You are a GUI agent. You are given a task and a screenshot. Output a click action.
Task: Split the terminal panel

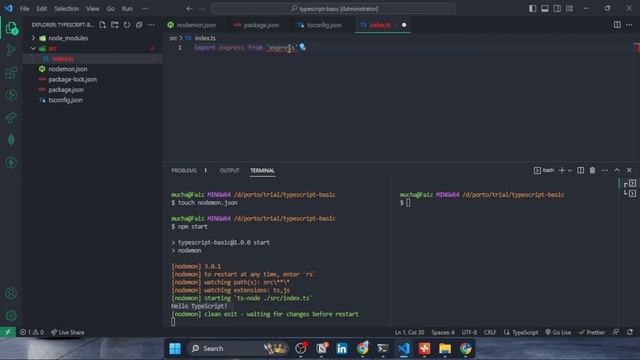580,170
